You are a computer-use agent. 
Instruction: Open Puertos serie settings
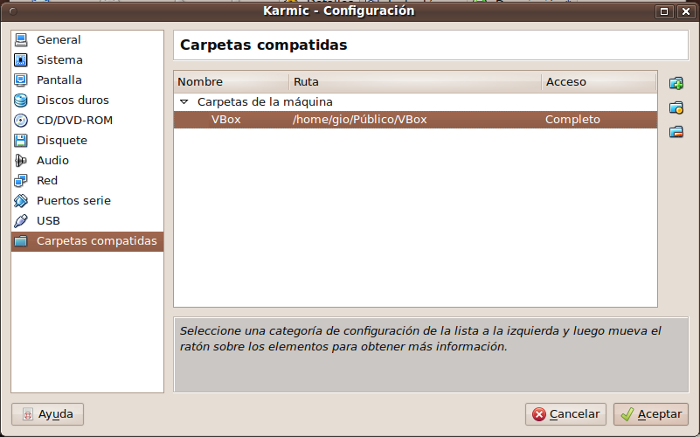(x=73, y=200)
